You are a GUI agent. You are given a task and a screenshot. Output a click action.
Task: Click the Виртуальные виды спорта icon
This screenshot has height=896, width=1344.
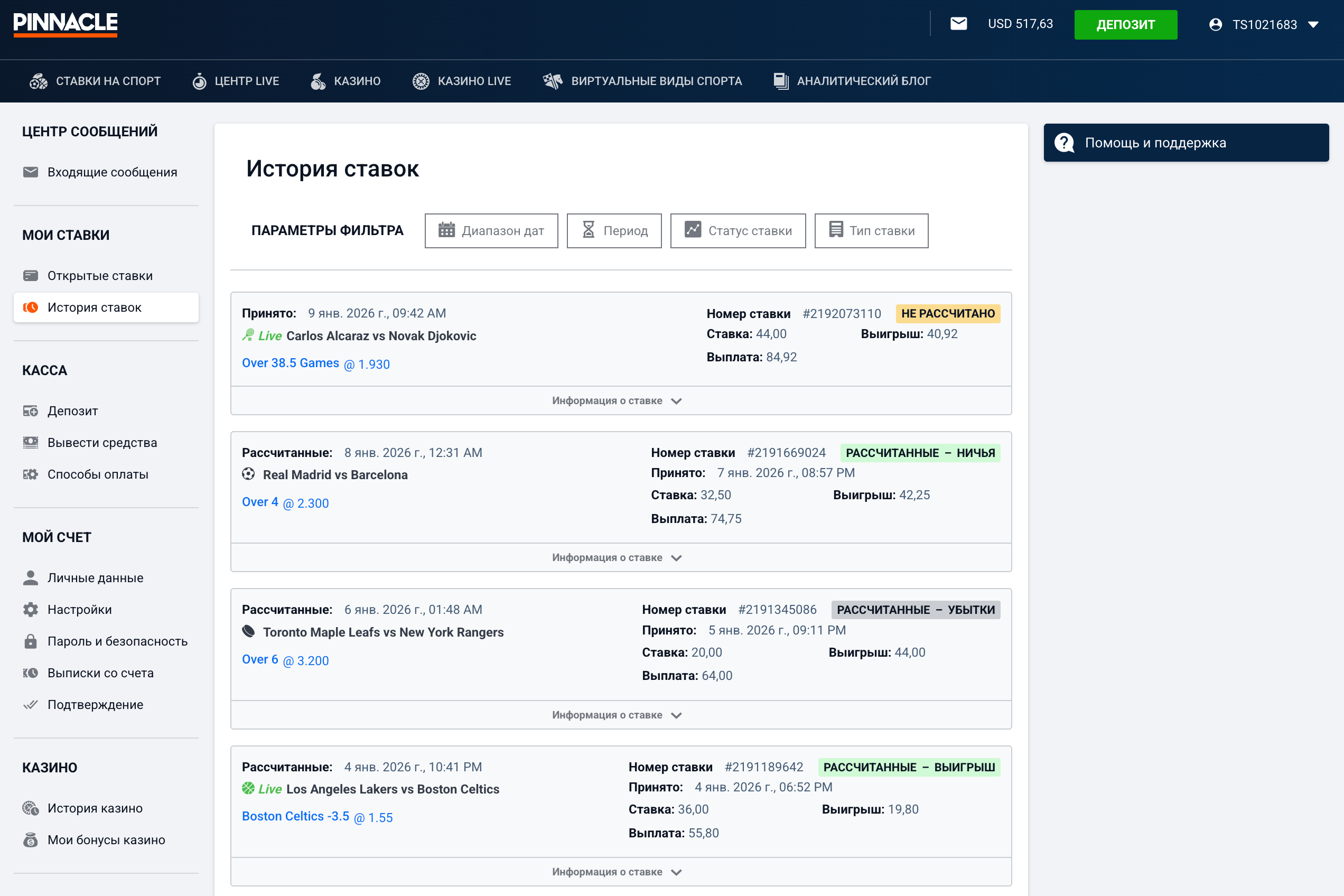pos(553,81)
